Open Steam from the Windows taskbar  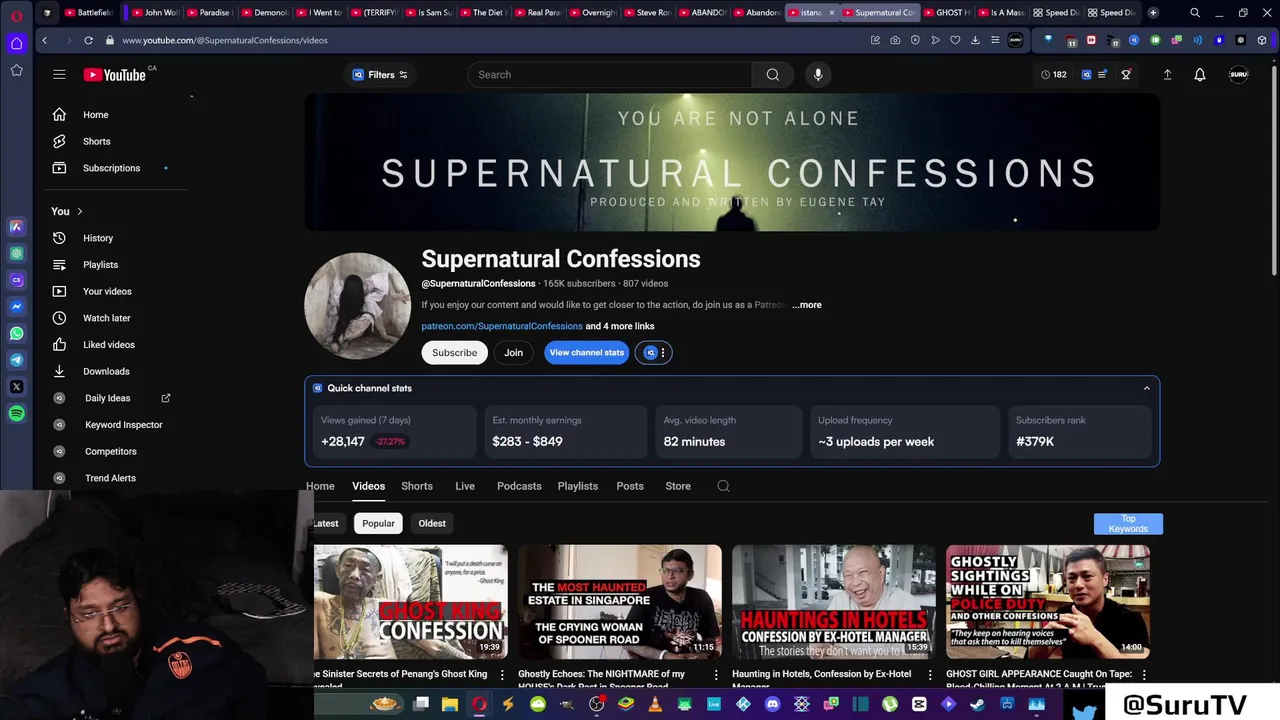coord(977,704)
